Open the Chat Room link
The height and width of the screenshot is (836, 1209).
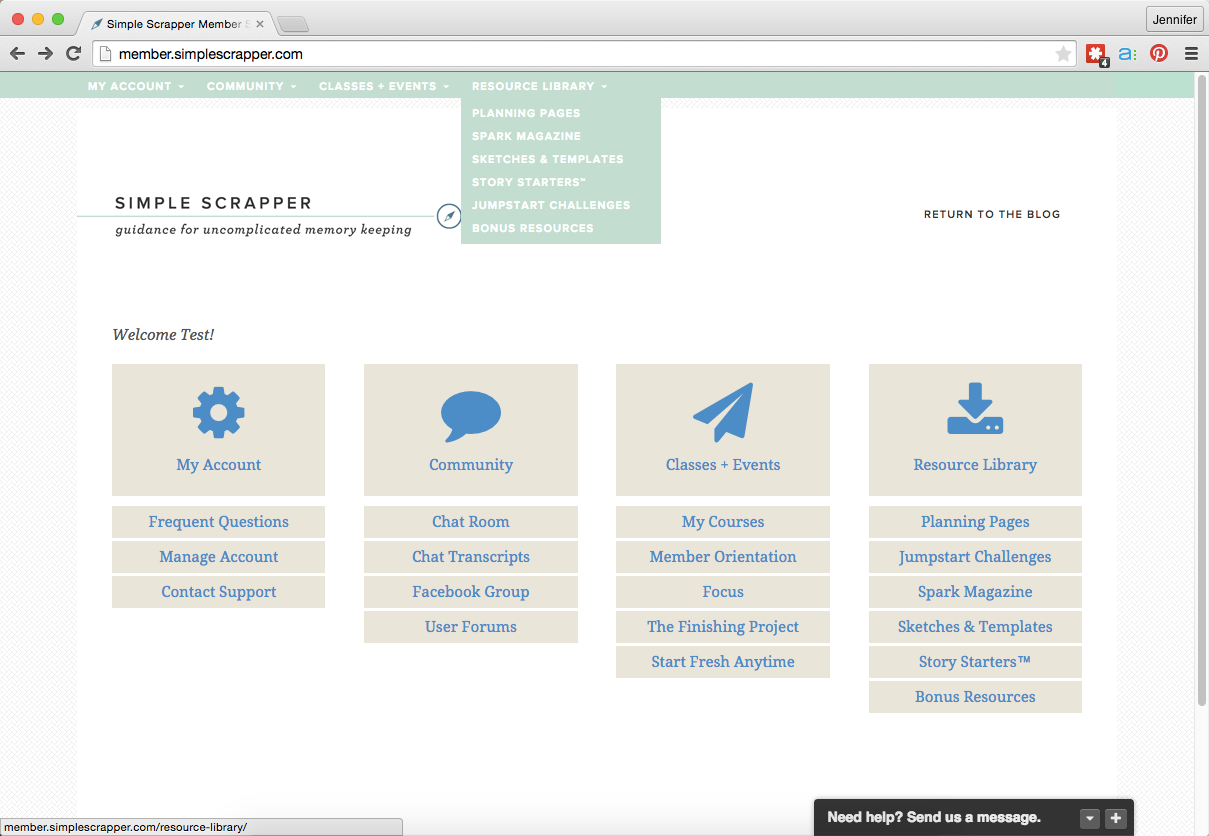pos(470,522)
